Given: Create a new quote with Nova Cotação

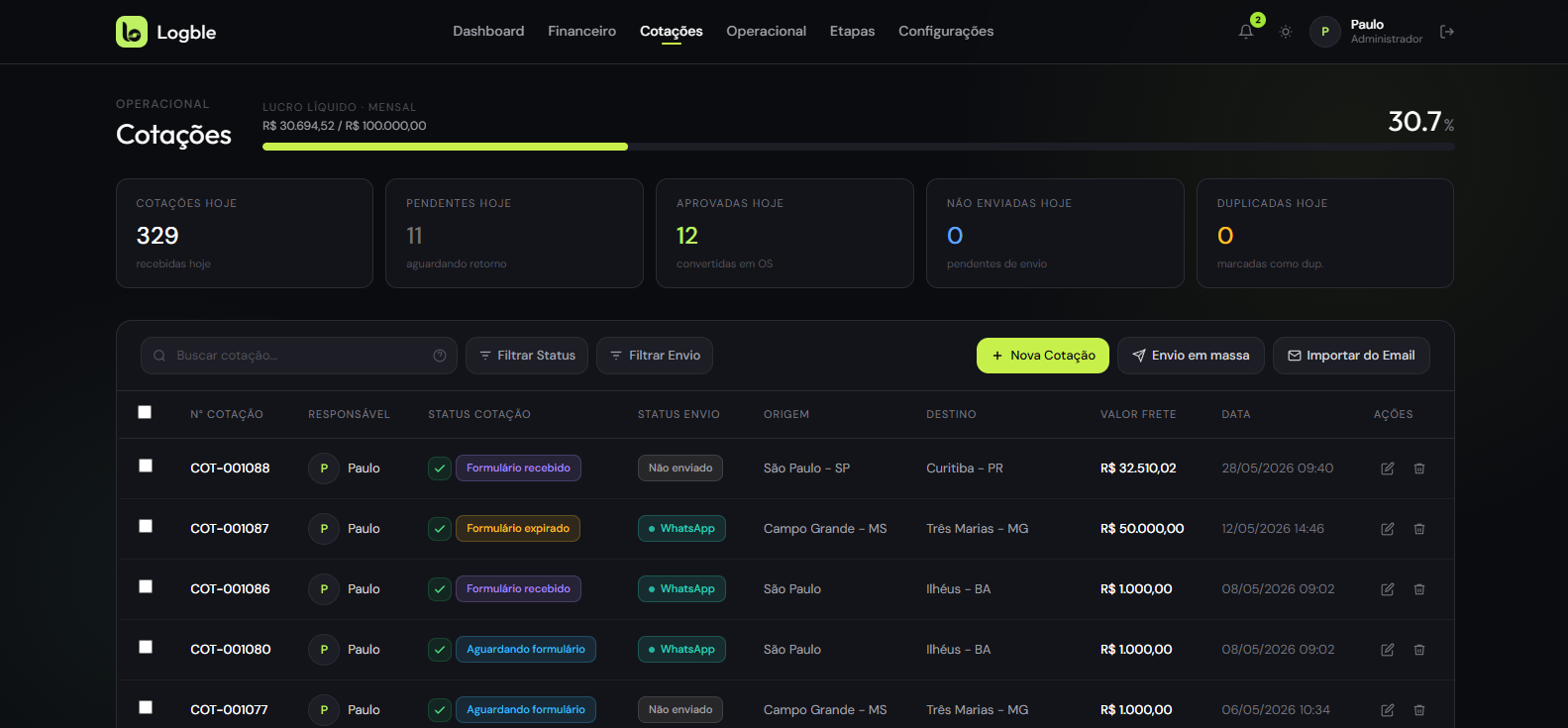Looking at the screenshot, I should coord(1043,356).
